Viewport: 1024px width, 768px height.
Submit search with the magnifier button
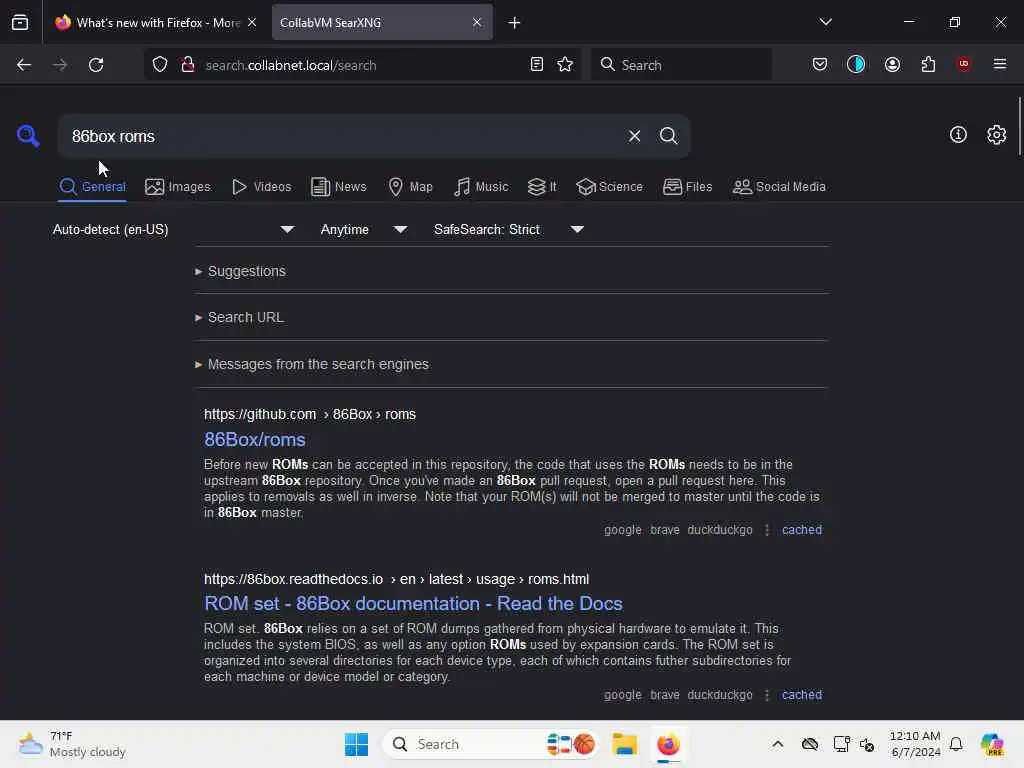point(668,136)
